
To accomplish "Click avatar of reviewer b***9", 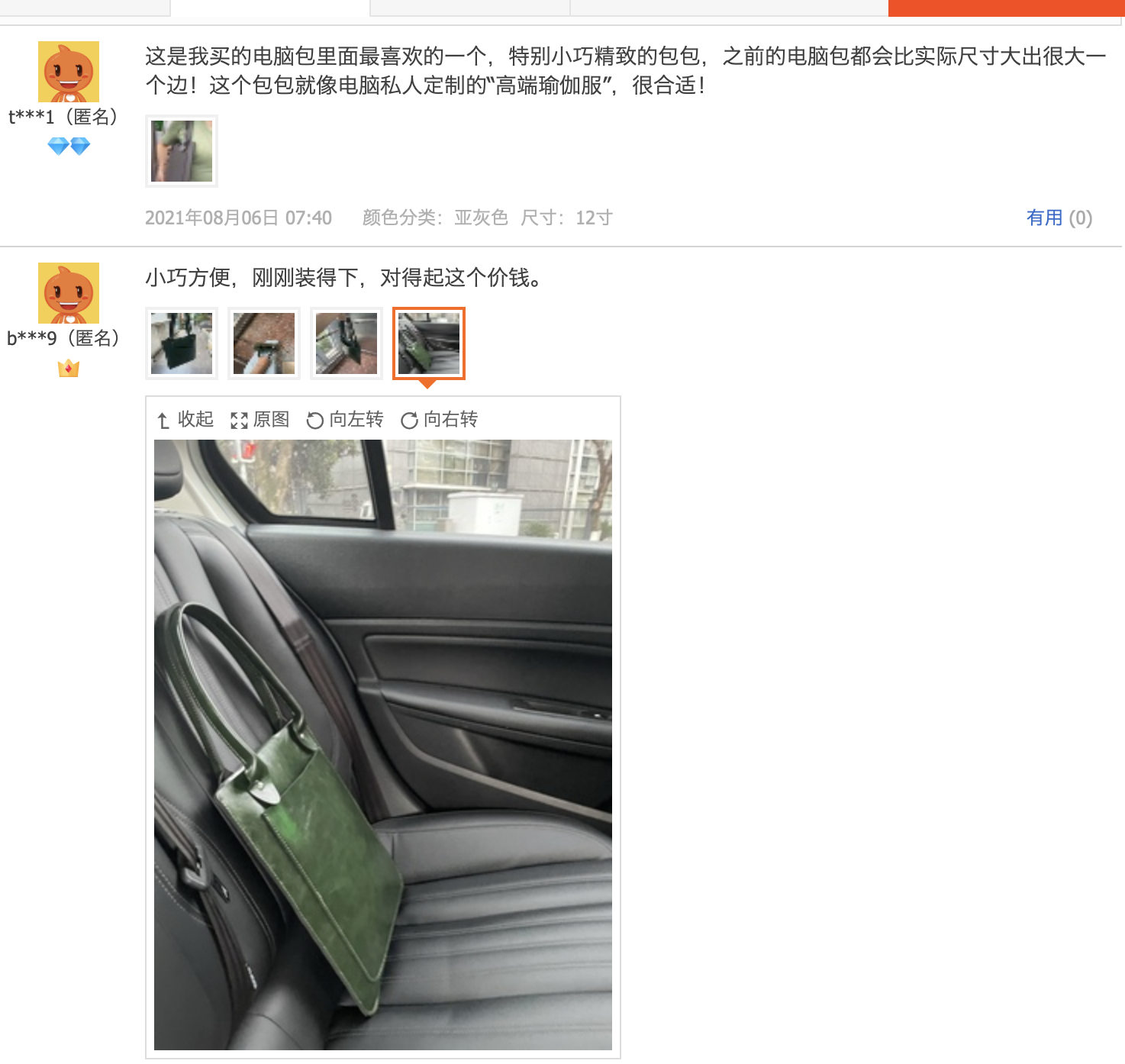I will tap(69, 293).
